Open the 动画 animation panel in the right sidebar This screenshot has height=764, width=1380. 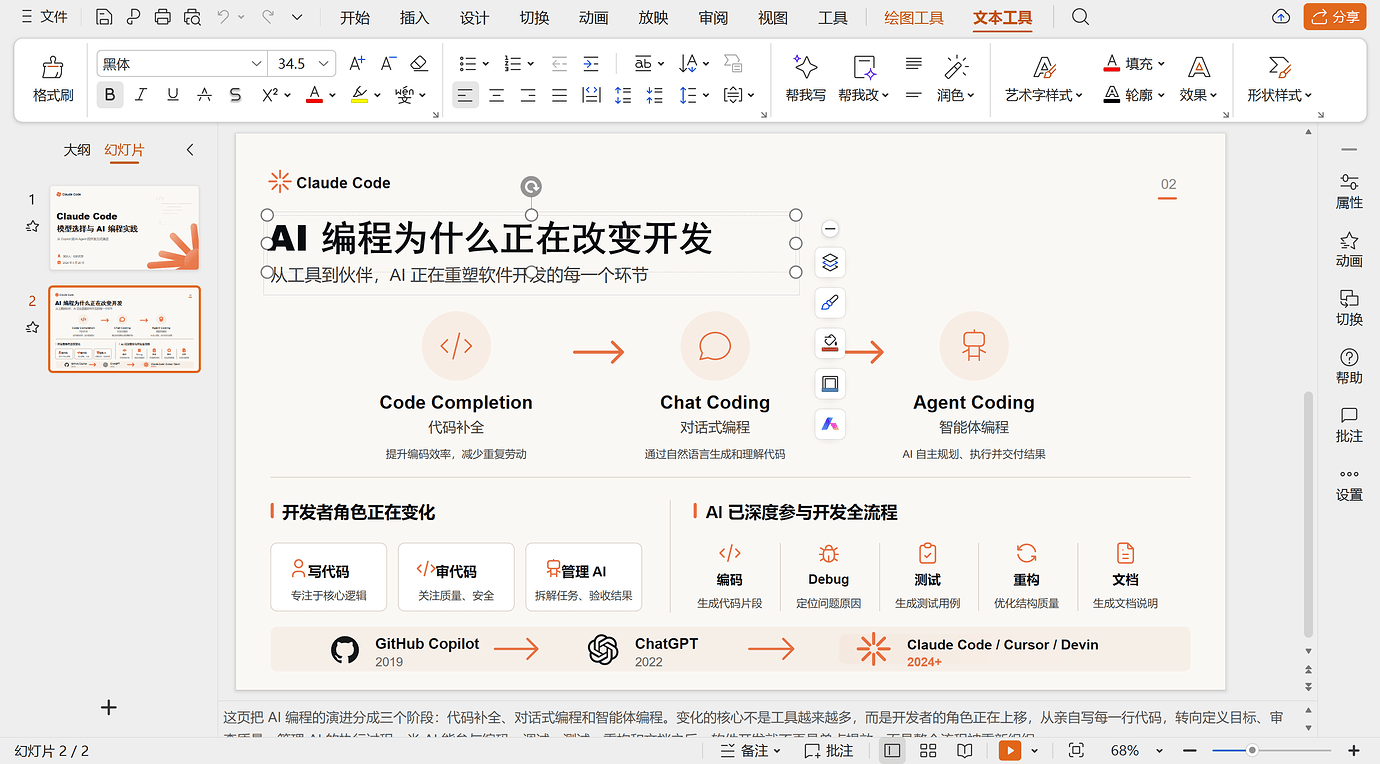tap(1349, 249)
